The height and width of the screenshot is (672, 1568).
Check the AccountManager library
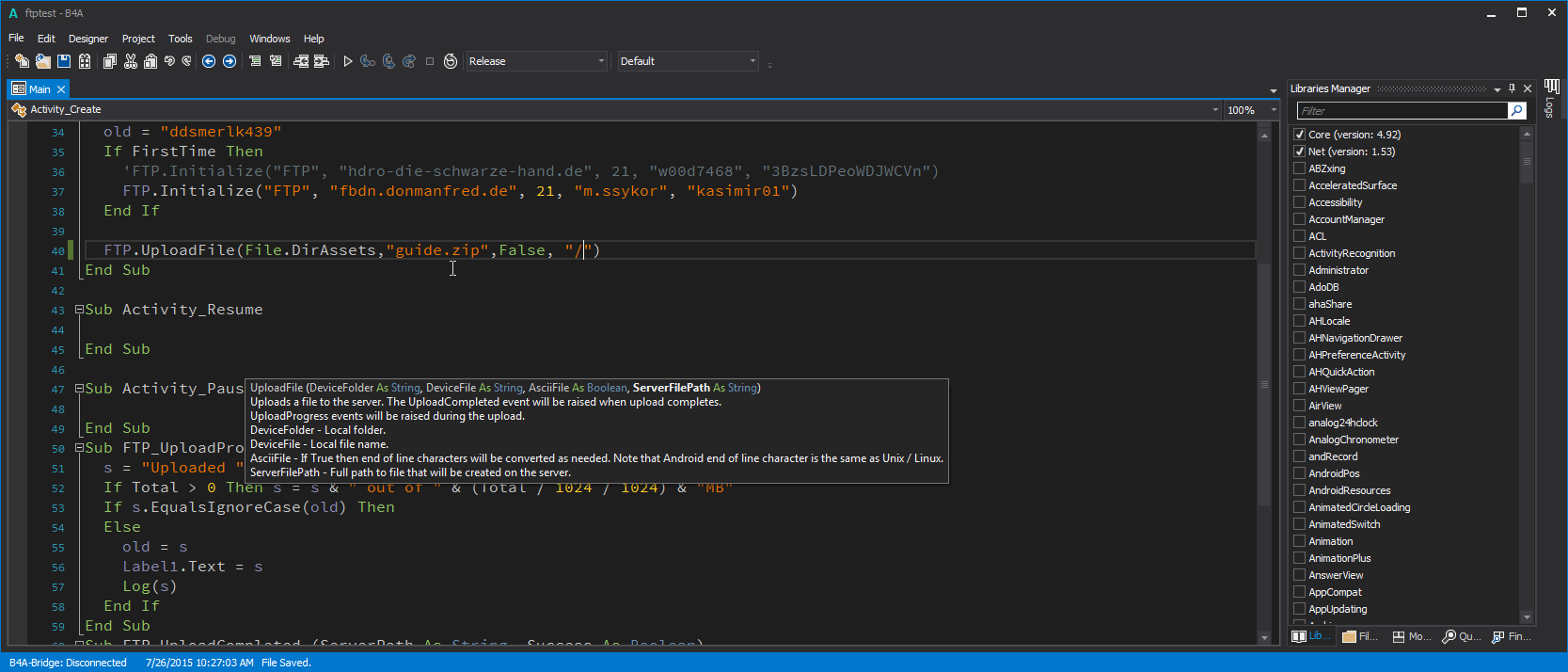click(x=1299, y=219)
